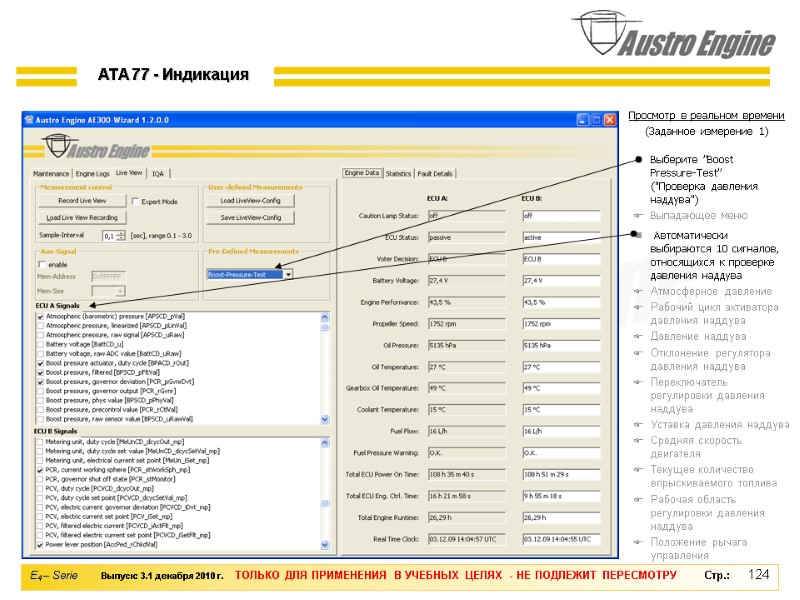The width and height of the screenshot is (800, 600).
Task: Uncheck Boost pressure, governor deviation signal
Action: 40,382
